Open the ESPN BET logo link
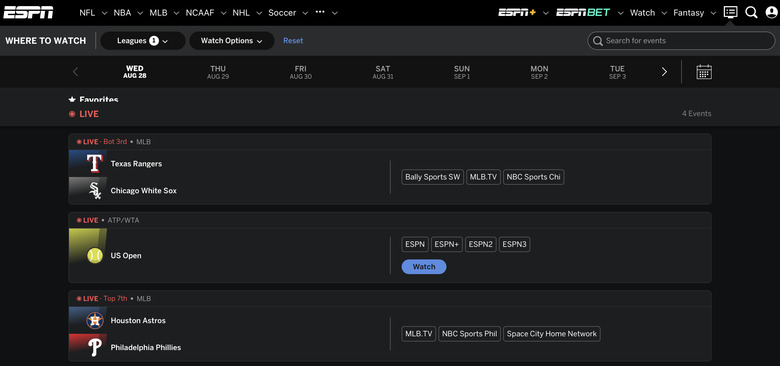 click(583, 12)
